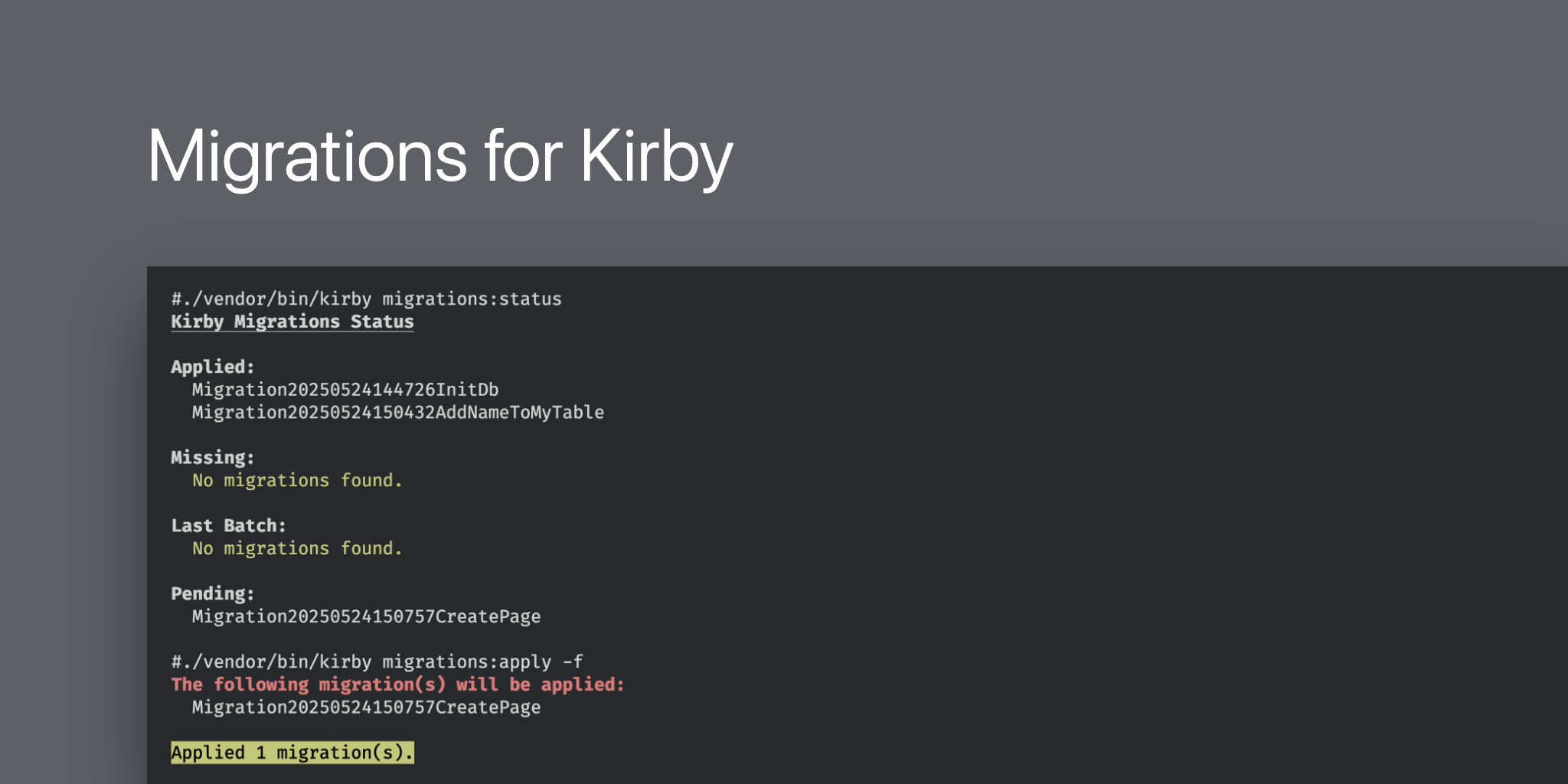Select the "Applied:" section label
This screenshot has height=784, width=1568.
(212, 367)
